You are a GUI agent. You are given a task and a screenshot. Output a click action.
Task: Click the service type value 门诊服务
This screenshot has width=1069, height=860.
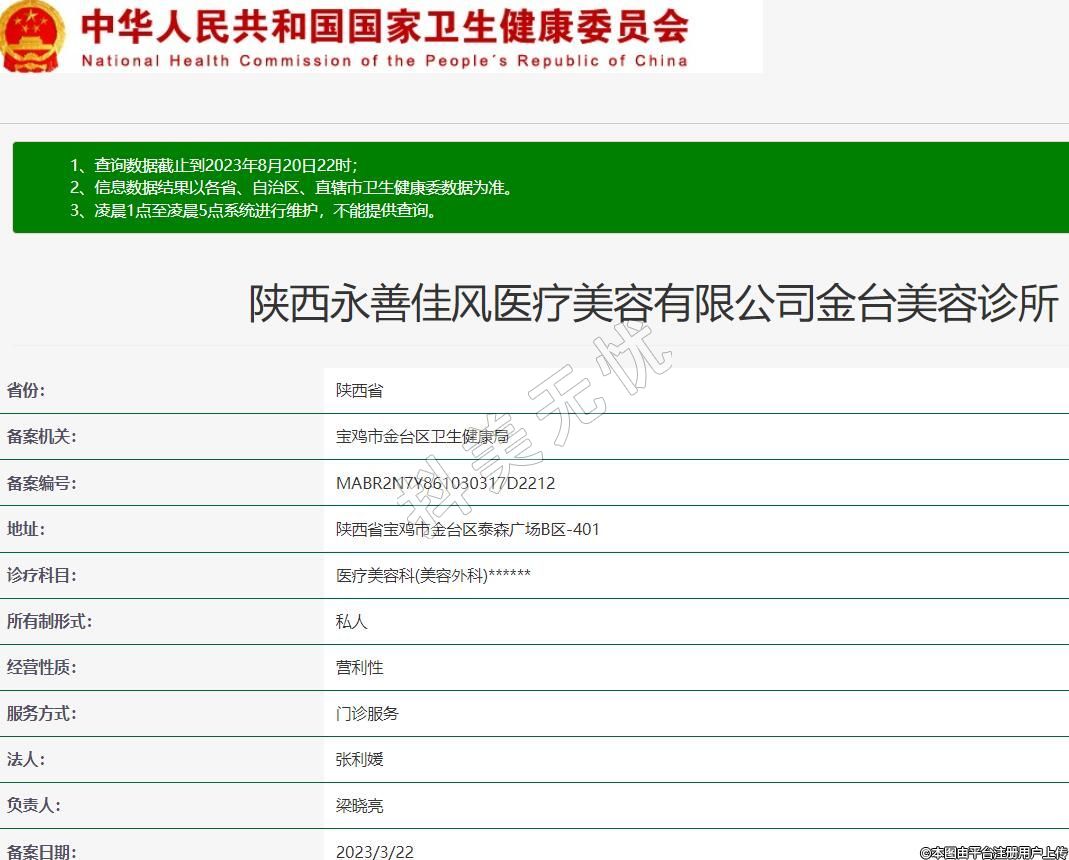367,713
